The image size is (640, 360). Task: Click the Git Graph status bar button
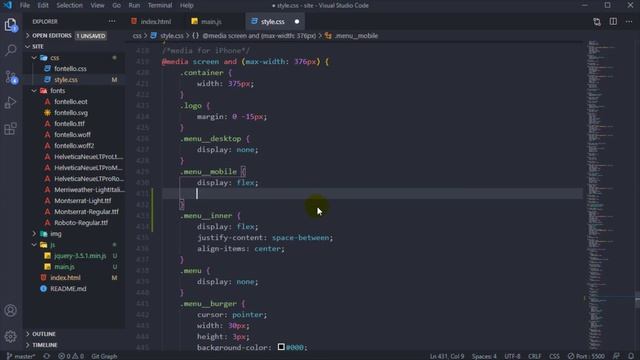[104, 356]
